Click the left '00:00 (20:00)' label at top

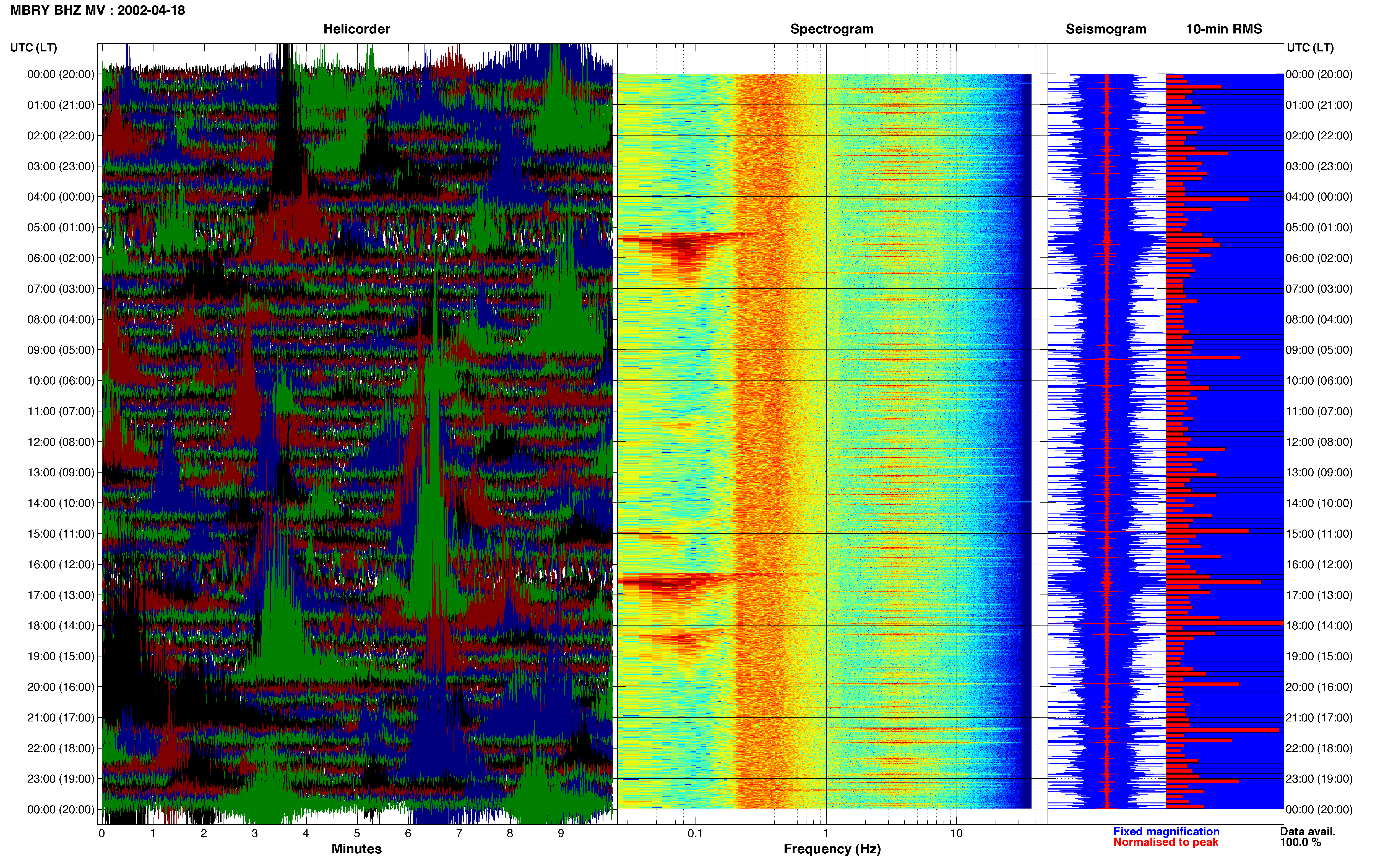(x=61, y=74)
